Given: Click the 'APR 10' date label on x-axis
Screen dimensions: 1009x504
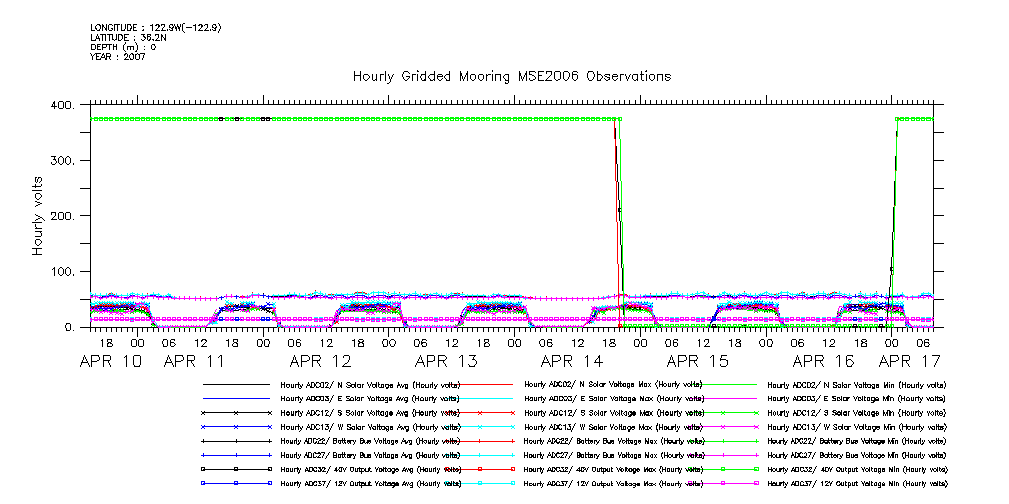Looking at the screenshot, I should [x=111, y=361].
